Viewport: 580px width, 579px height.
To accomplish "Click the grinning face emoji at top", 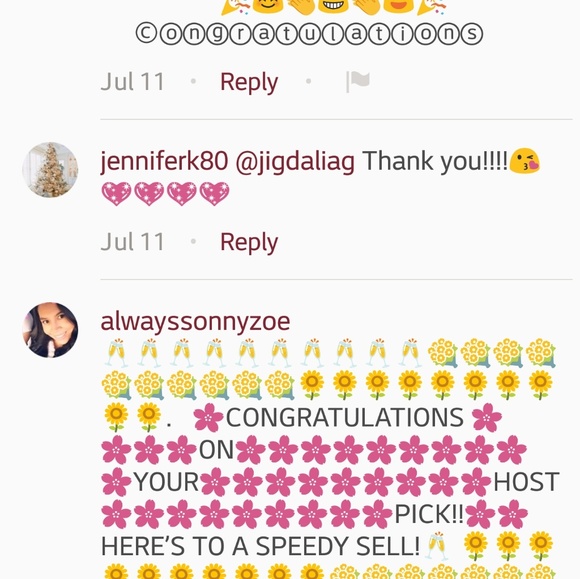I will [x=333, y=6].
